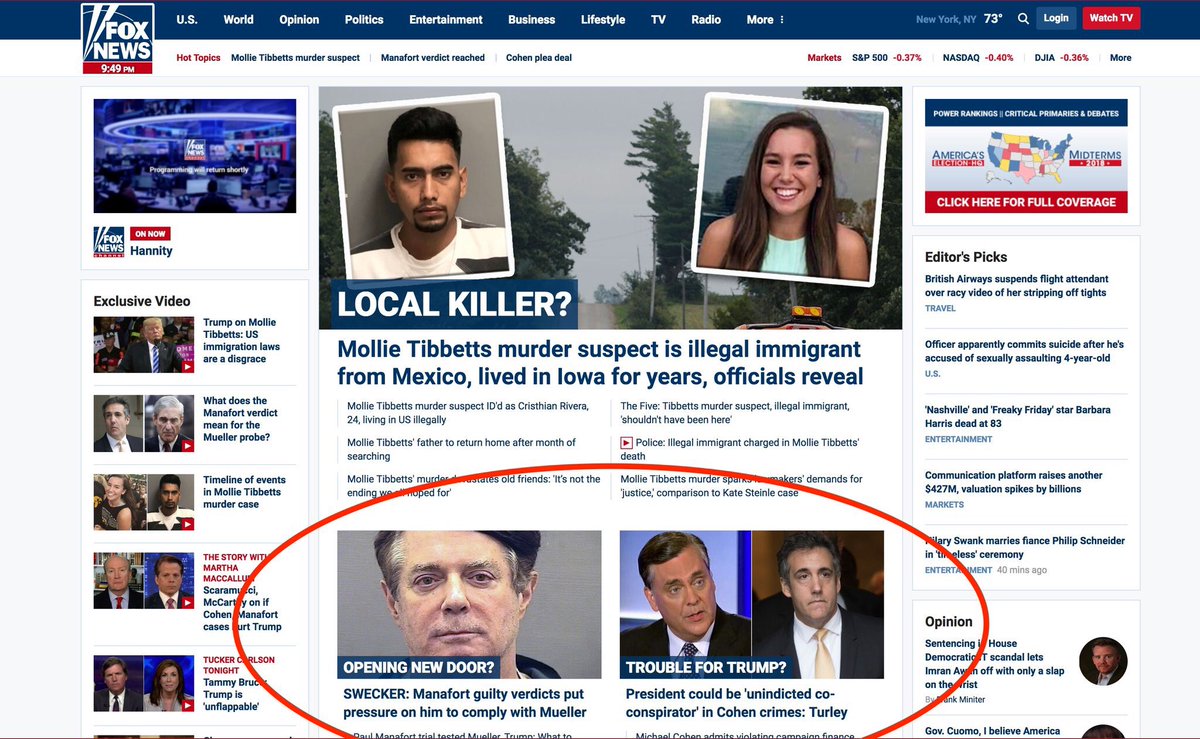This screenshot has height=739, width=1200.
Task: Open officer suicide Editor's Pick story
Action: pos(1024,351)
